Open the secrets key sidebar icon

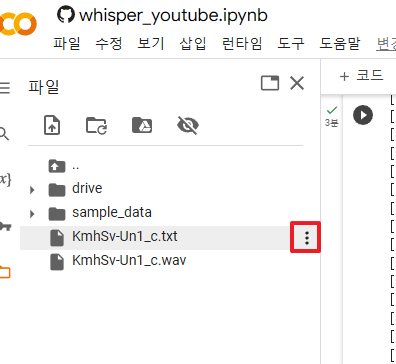click(5, 226)
